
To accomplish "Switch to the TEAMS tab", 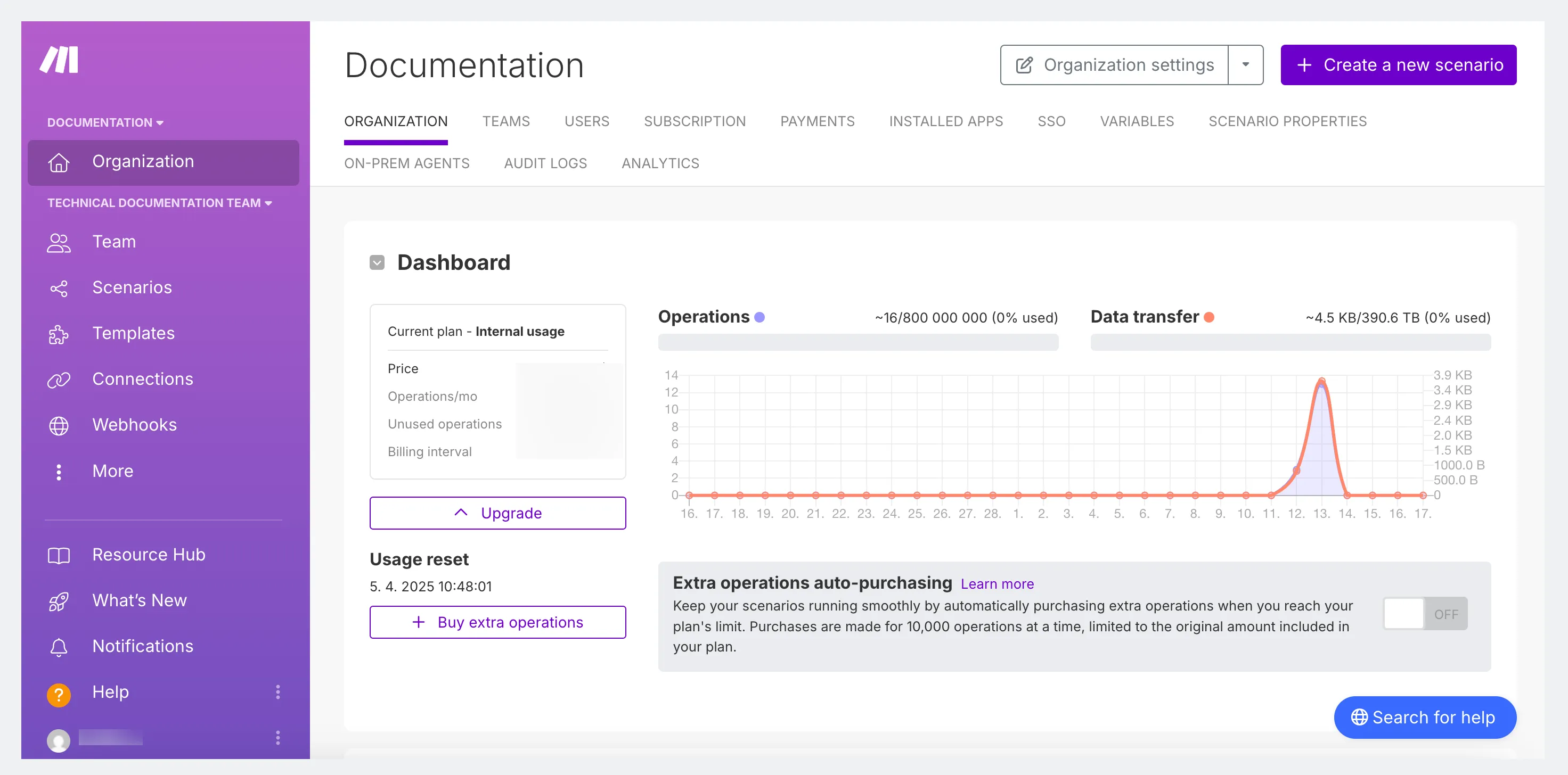I will 506,121.
